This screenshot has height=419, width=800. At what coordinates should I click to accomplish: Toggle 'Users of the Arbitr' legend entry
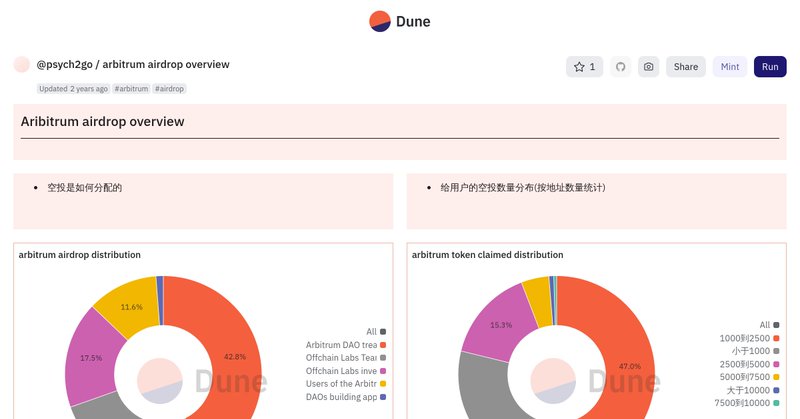click(346, 384)
